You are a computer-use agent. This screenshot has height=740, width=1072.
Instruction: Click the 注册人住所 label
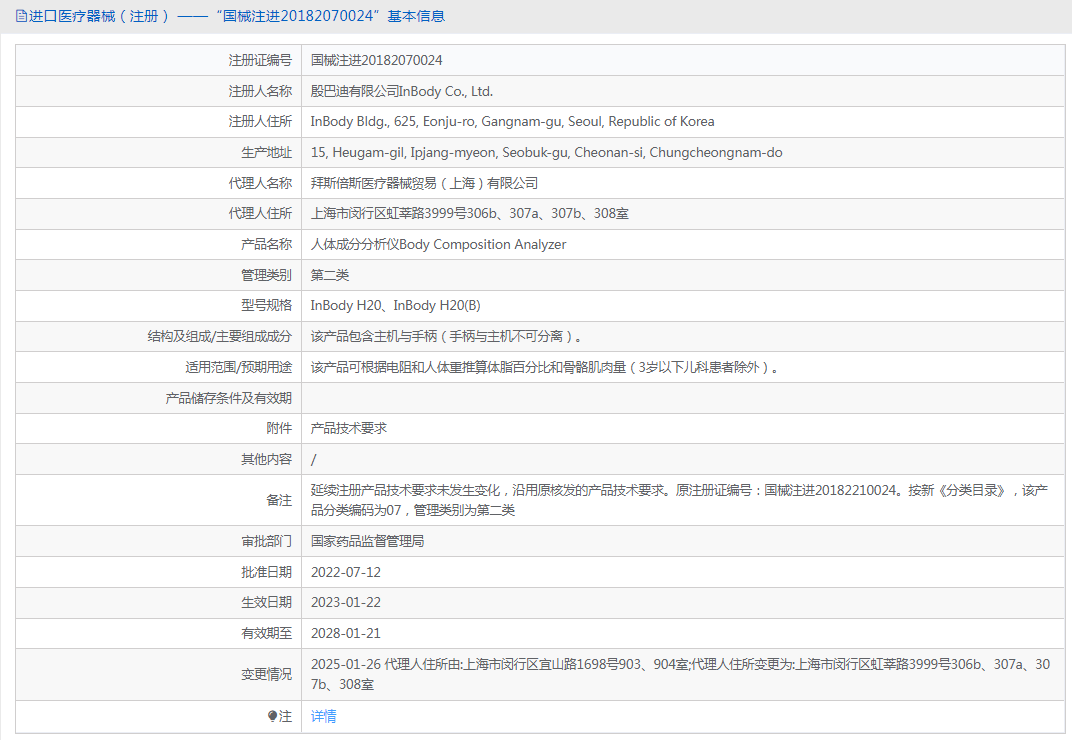[260, 122]
